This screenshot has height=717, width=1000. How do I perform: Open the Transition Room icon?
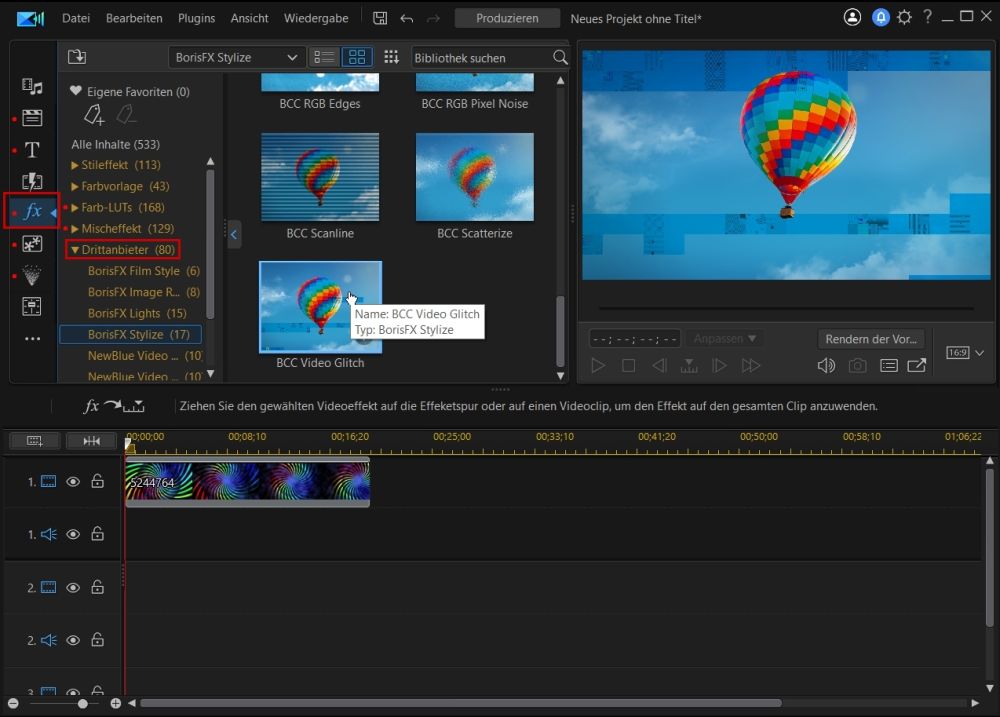32,181
